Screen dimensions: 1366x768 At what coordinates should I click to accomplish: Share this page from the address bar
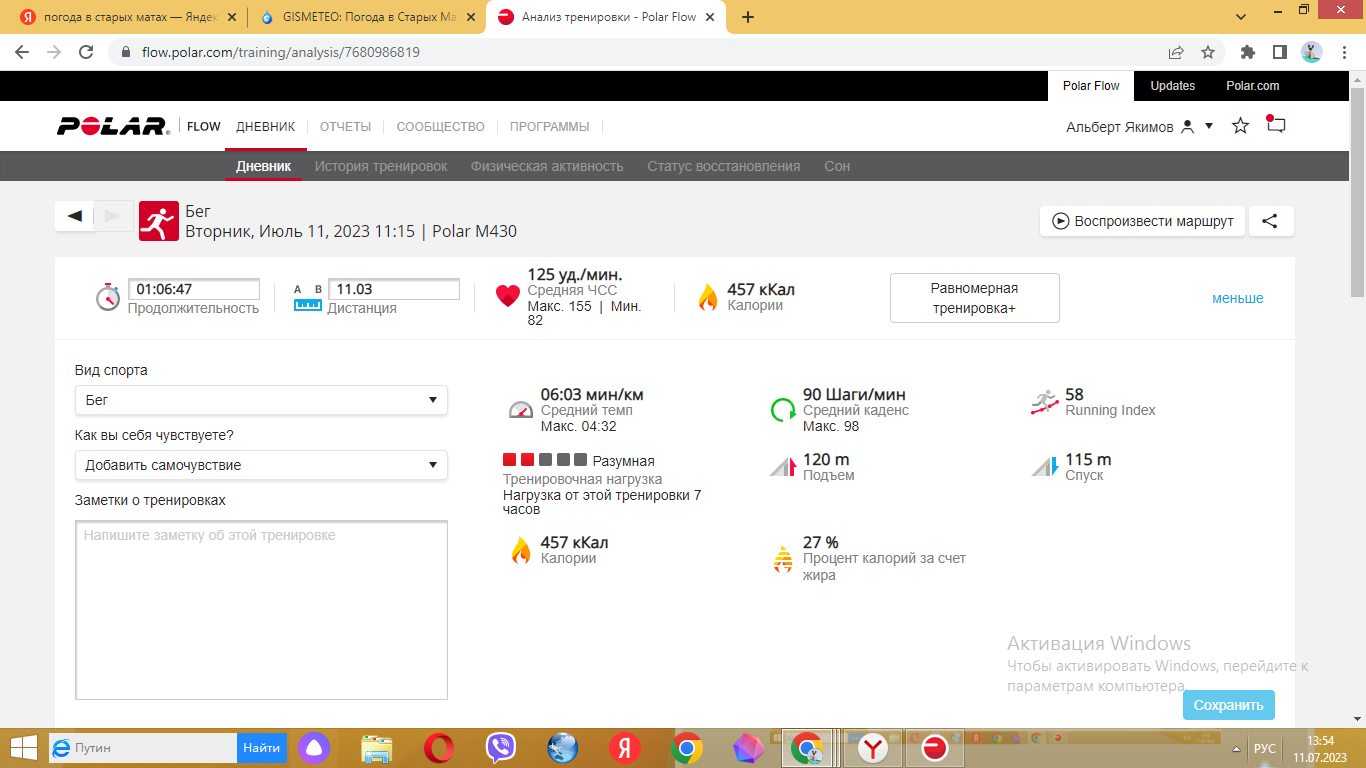1176,52
